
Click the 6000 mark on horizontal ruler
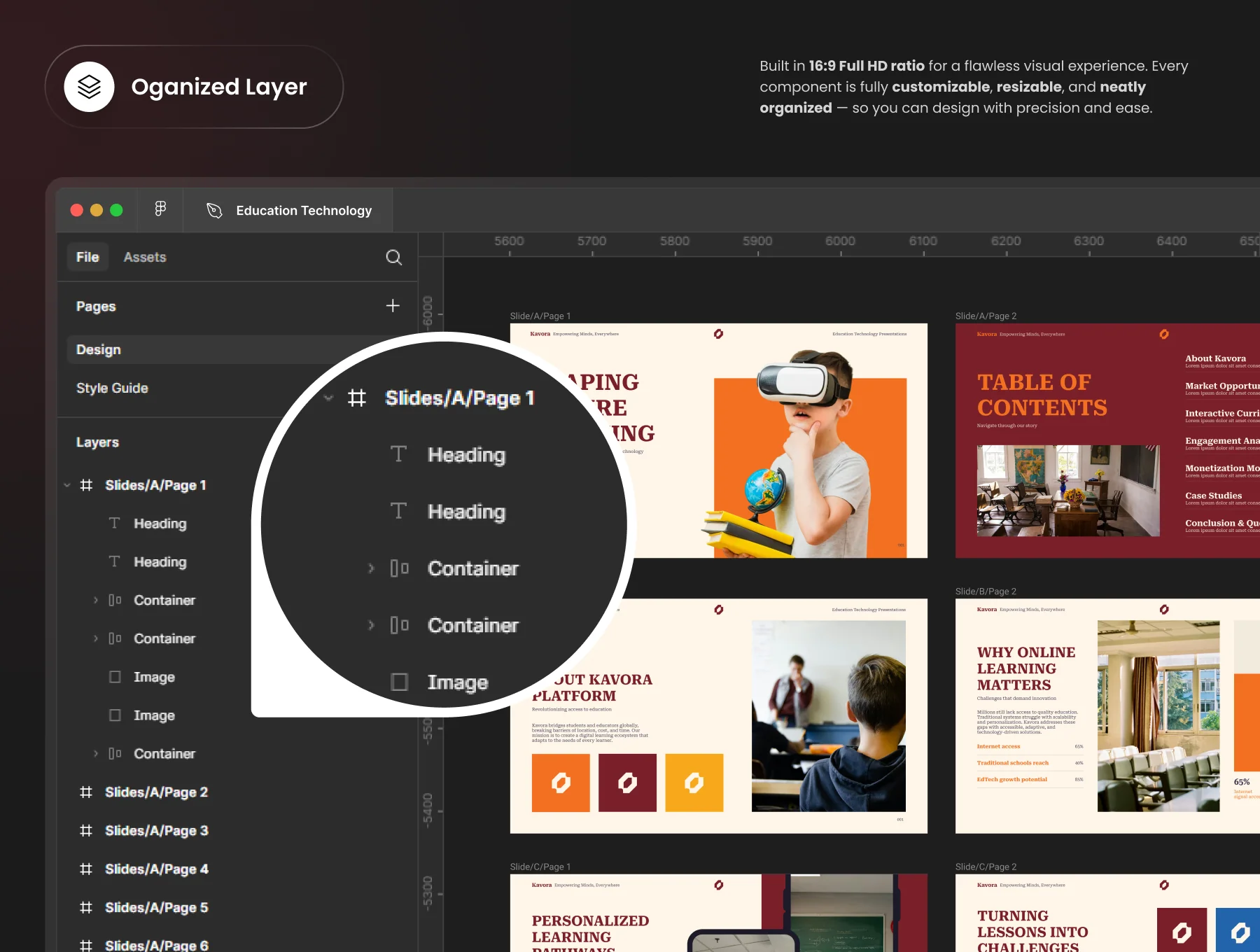[840, 241]
